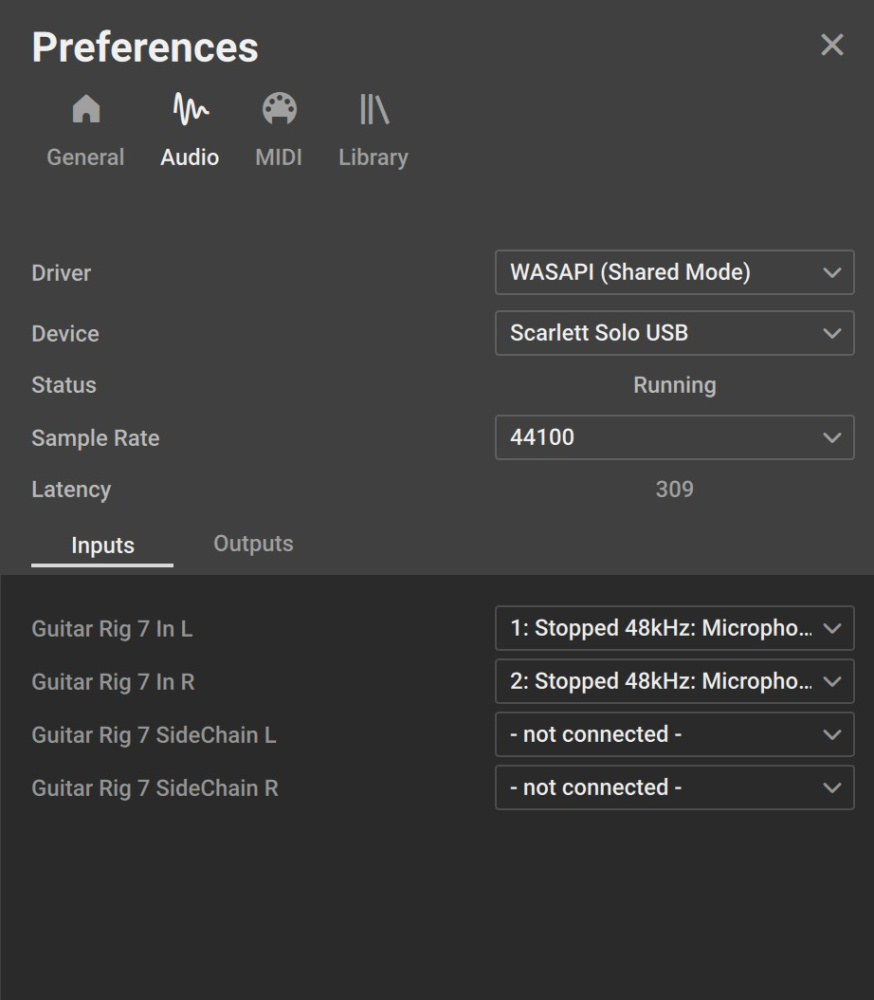This screenshot has height=1000, width=874.
Task: Click the latency value 309
Action: pos(674,489)
